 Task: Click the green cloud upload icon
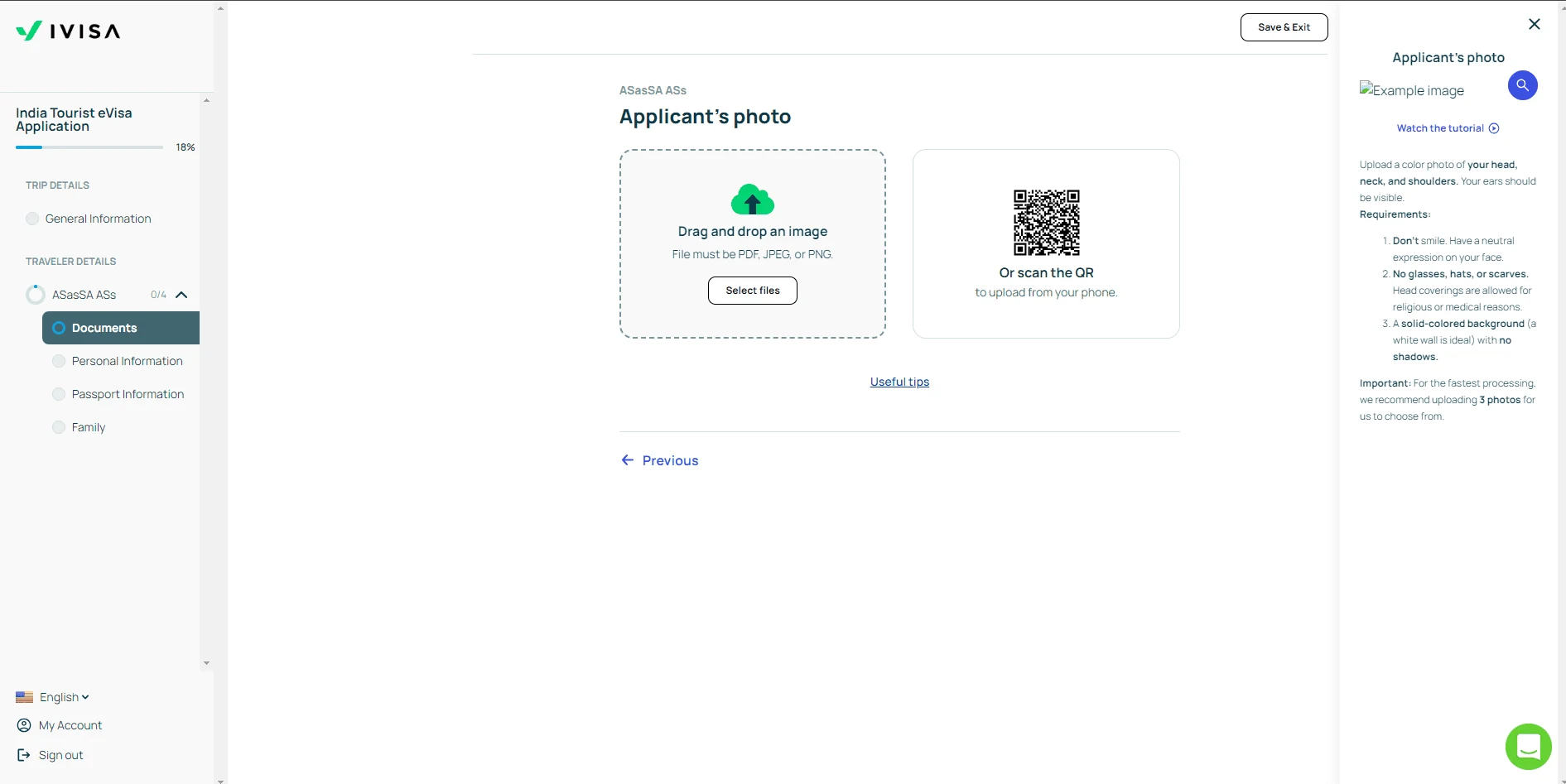(753, 200)
